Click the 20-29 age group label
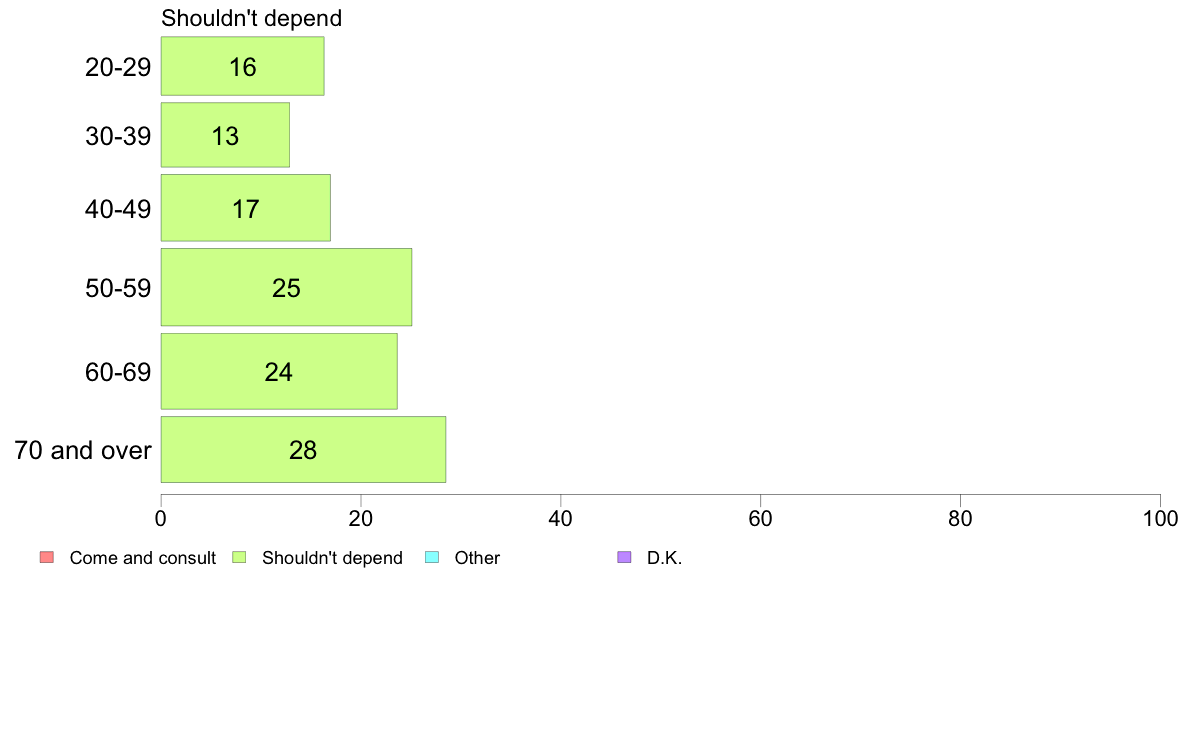1188x736 pixels. pos(118,68)
